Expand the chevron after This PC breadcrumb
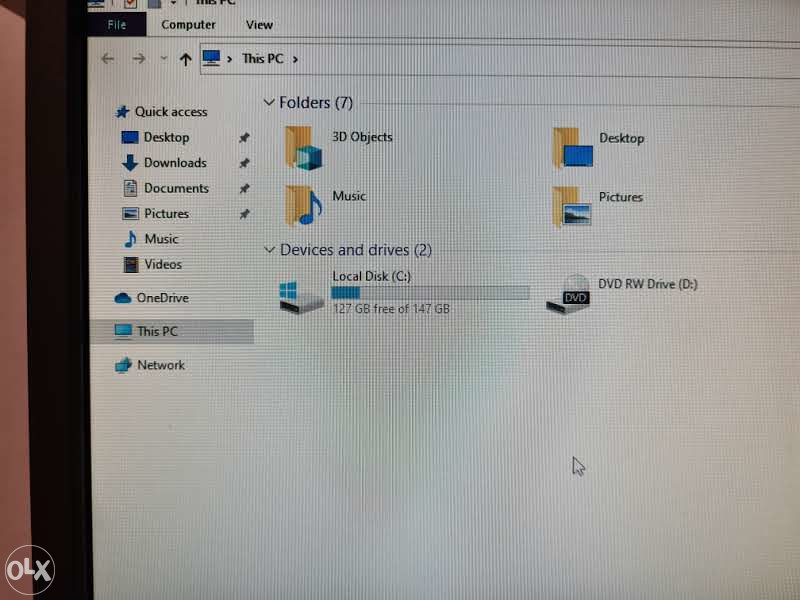This screenshot has height=600, width=800. (x=295, y=59)
